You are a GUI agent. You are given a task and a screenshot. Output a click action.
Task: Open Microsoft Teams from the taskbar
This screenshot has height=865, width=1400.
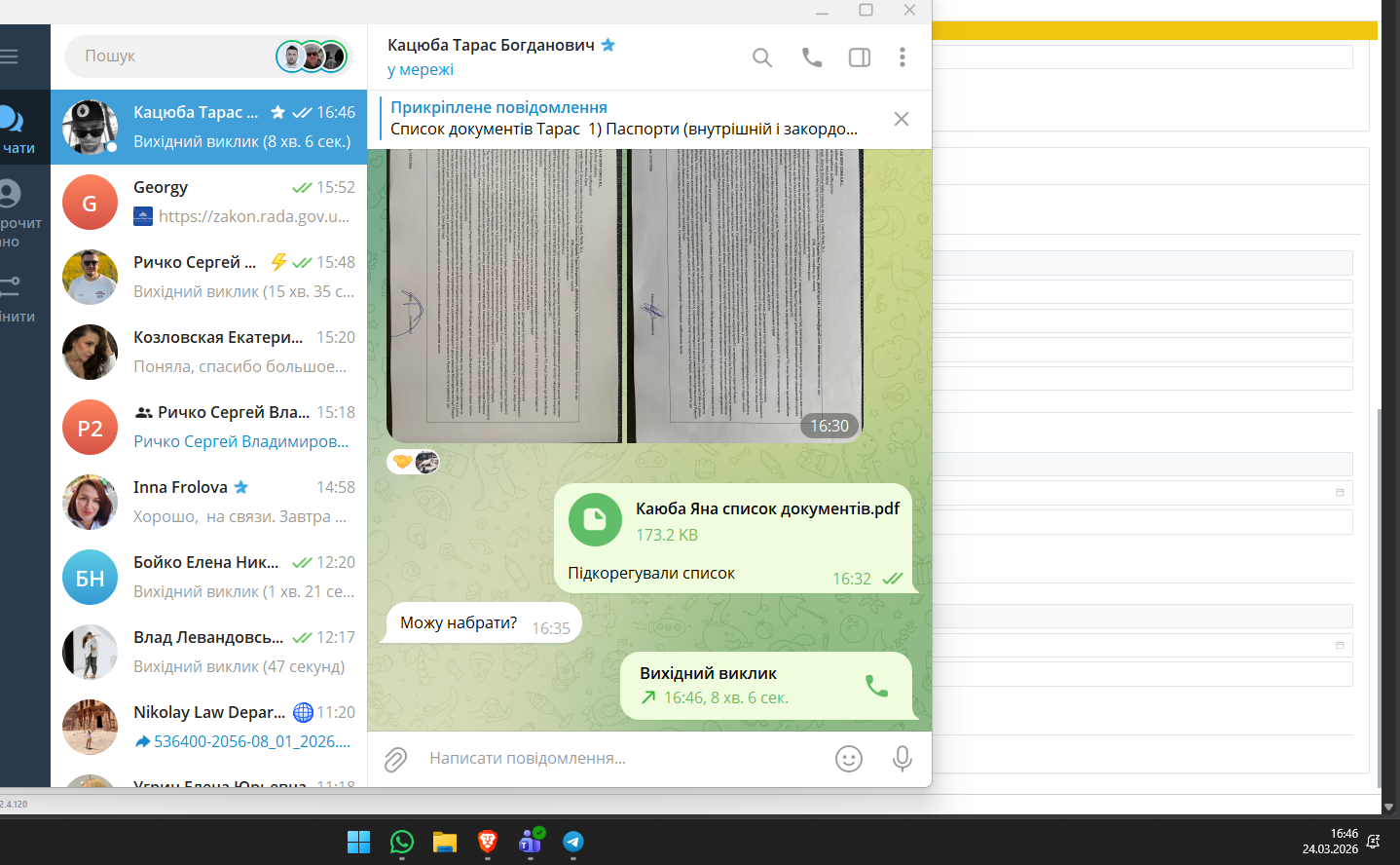pos(531,842)
